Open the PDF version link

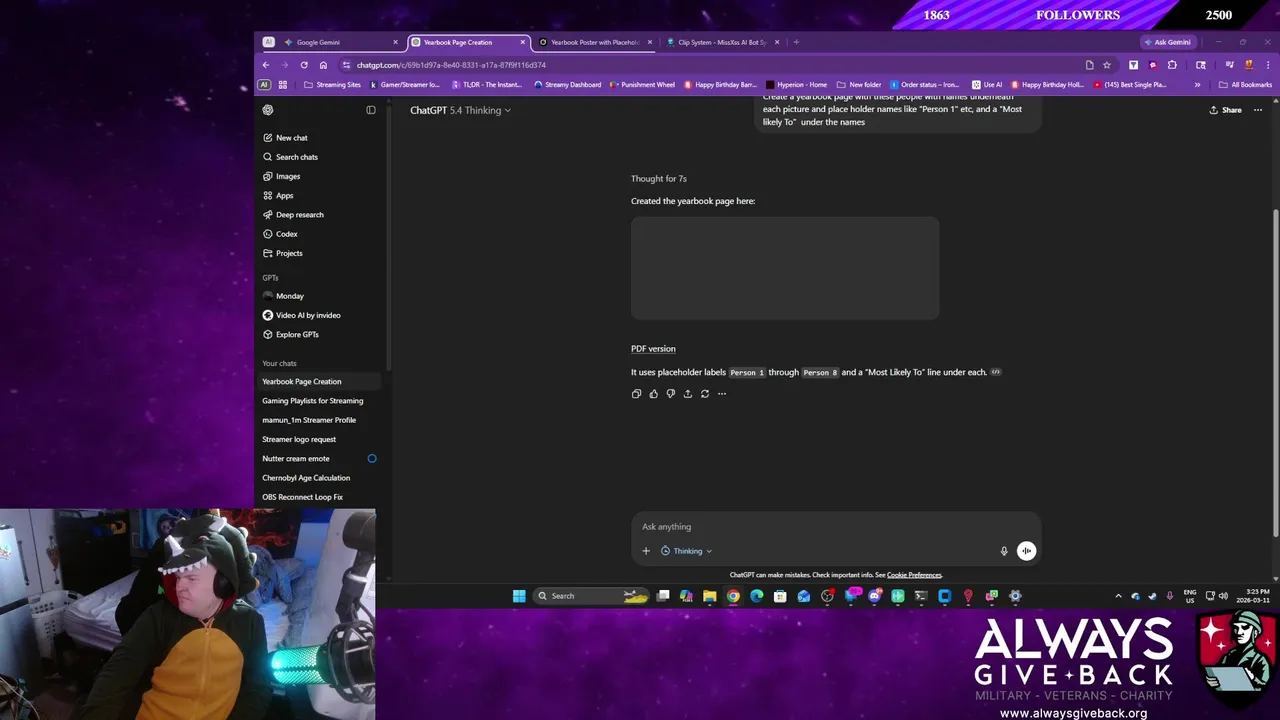pyautogui.click(x=653, y=349)
